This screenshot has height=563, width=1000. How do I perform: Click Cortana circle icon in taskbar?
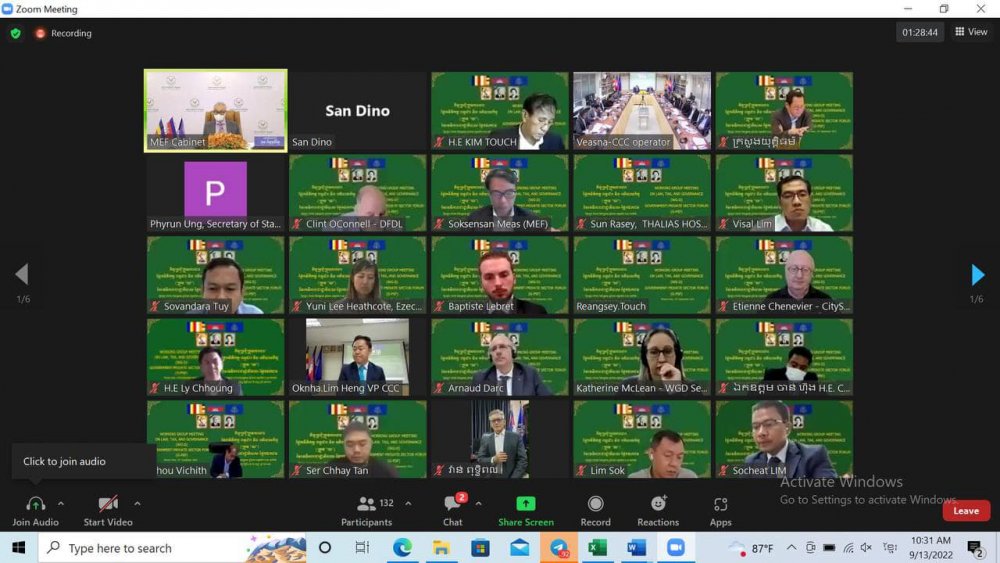pyautogui.click(x=325, y=548)
